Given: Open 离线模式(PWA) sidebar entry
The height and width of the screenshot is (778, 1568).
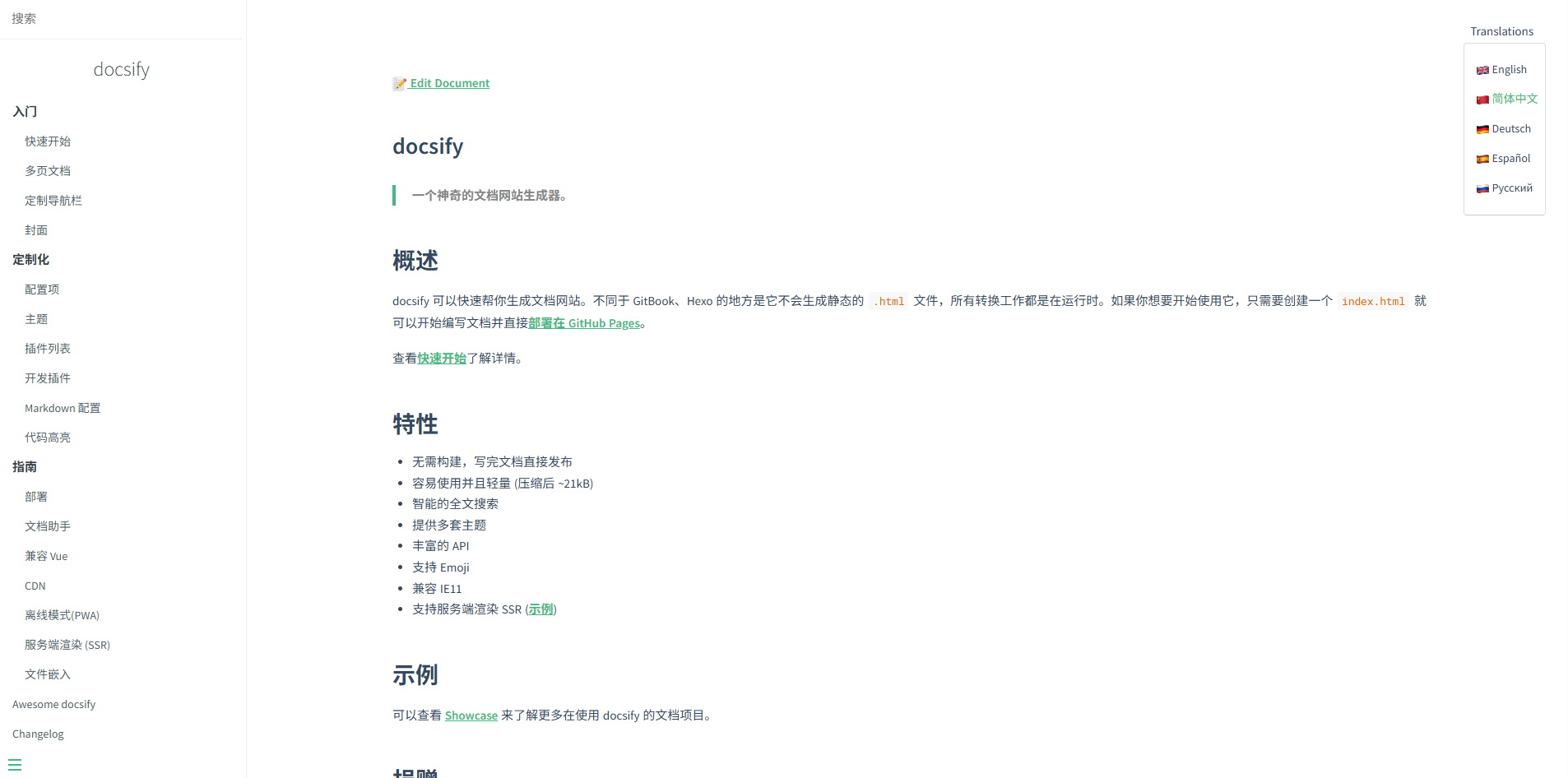Looking at the screenshot, I should (62, 615).
